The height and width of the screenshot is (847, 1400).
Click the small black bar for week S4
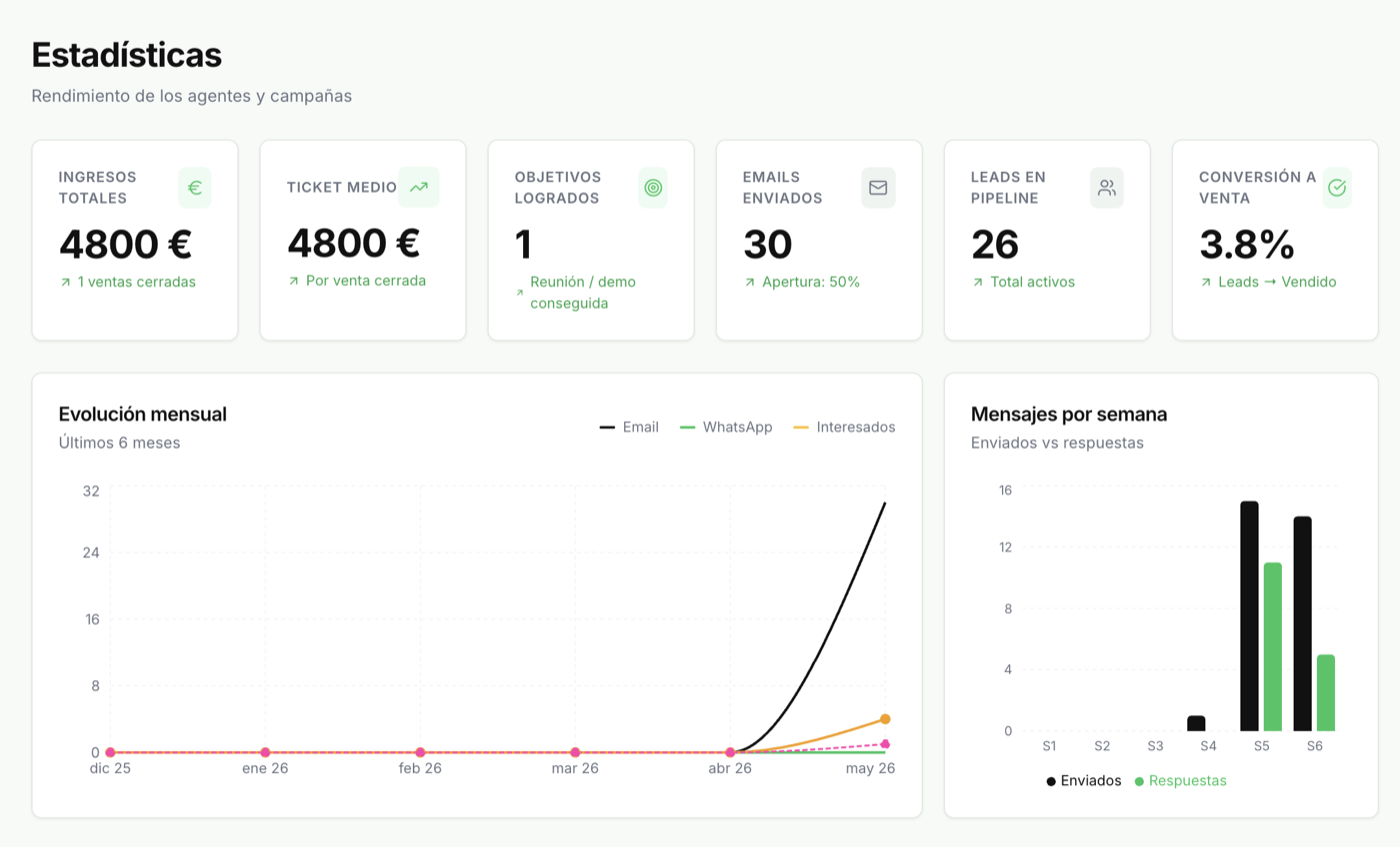[1196, 723]
